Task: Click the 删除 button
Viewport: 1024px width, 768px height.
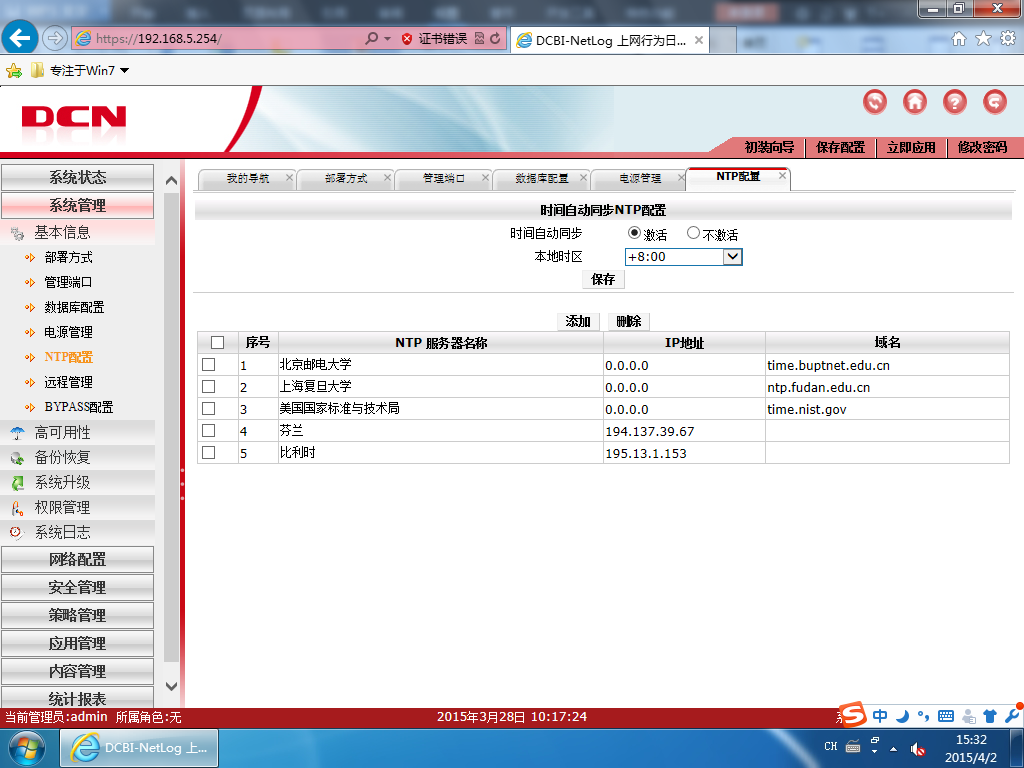Action: 628,321
